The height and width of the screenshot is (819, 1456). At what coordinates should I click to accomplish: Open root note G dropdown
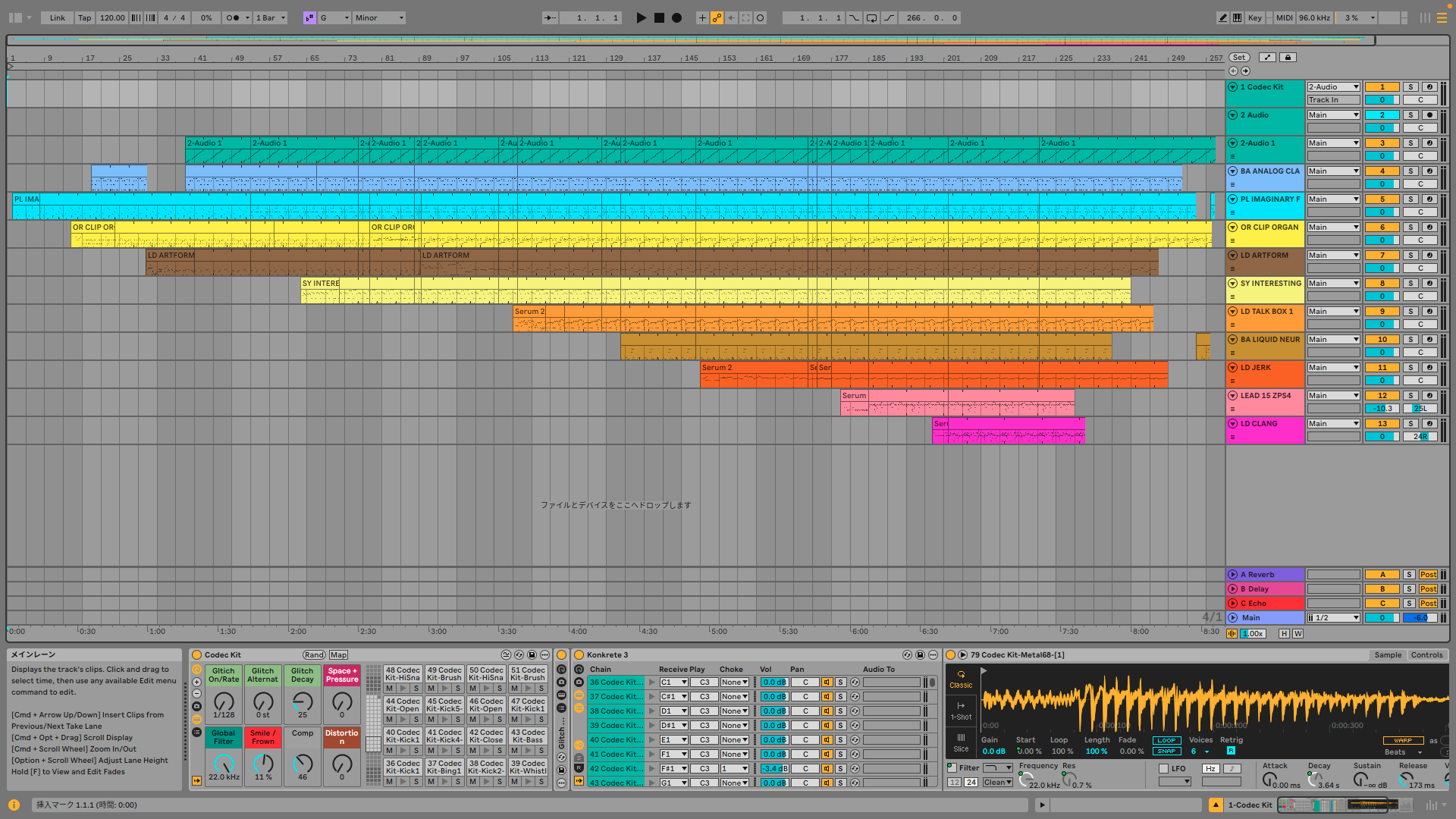334,17
